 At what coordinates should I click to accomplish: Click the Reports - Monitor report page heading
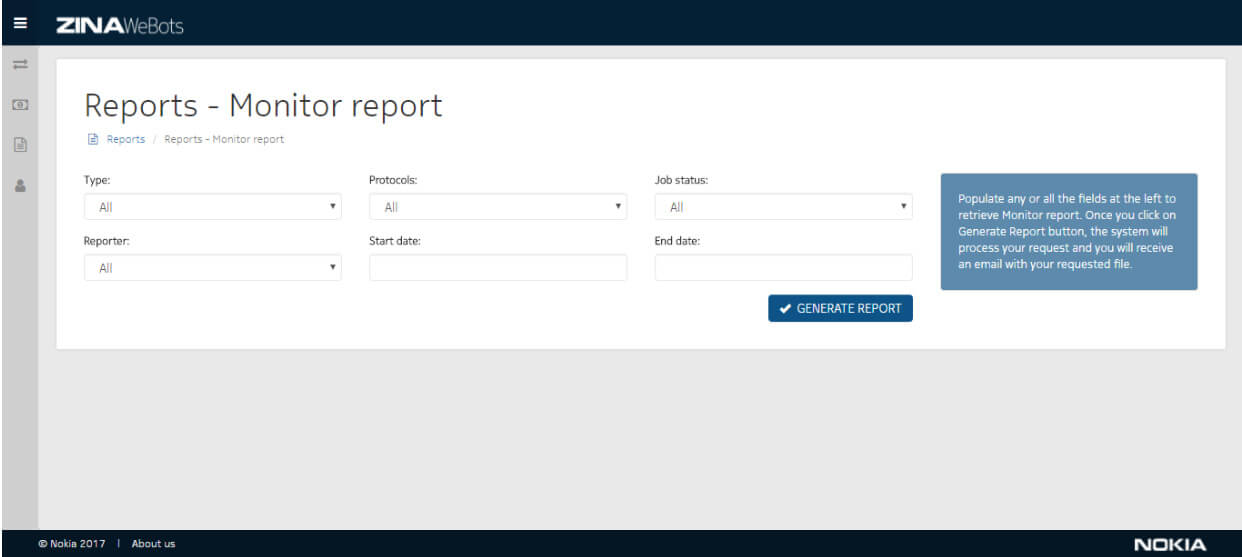(263, 106)
